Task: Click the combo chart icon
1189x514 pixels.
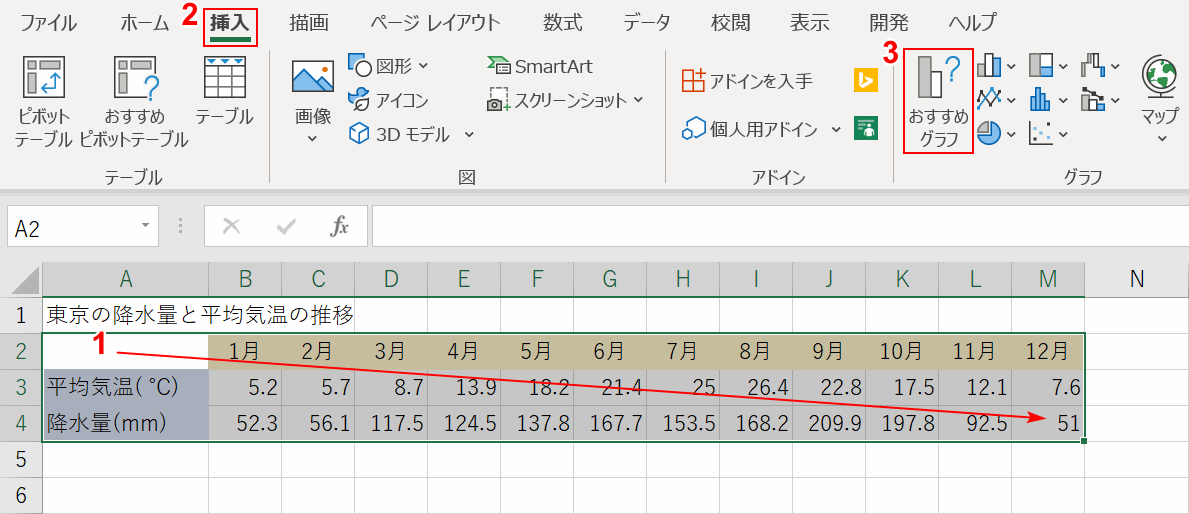Action: 1092,99
